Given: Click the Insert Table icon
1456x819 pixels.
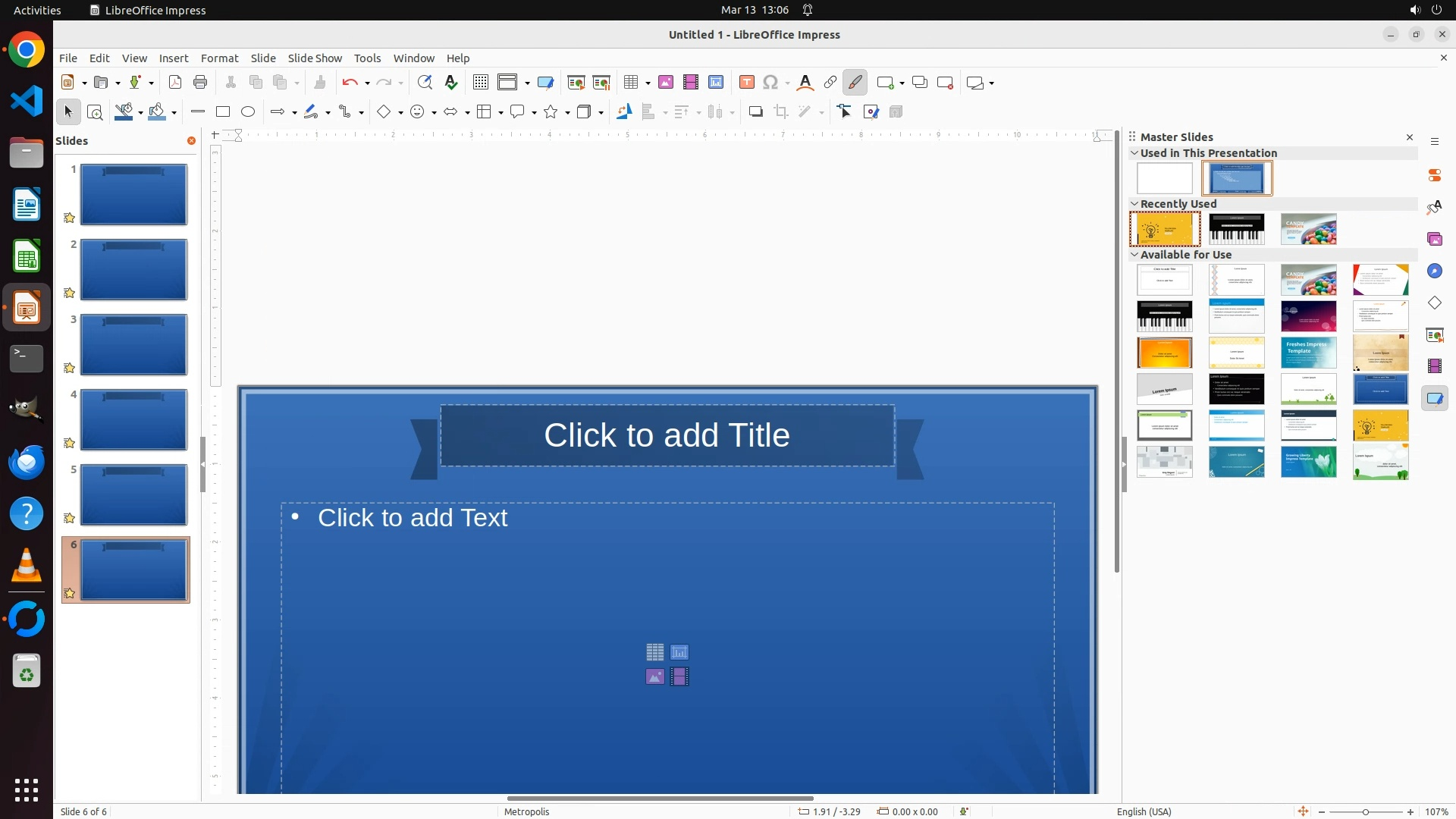Looking at the screenshot, I should tap(631, 83).
